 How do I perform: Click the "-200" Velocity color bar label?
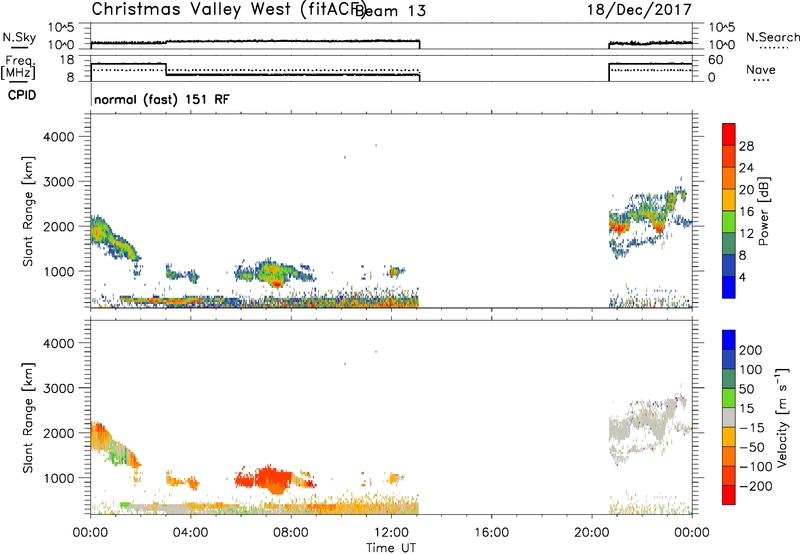click(755, 486)
